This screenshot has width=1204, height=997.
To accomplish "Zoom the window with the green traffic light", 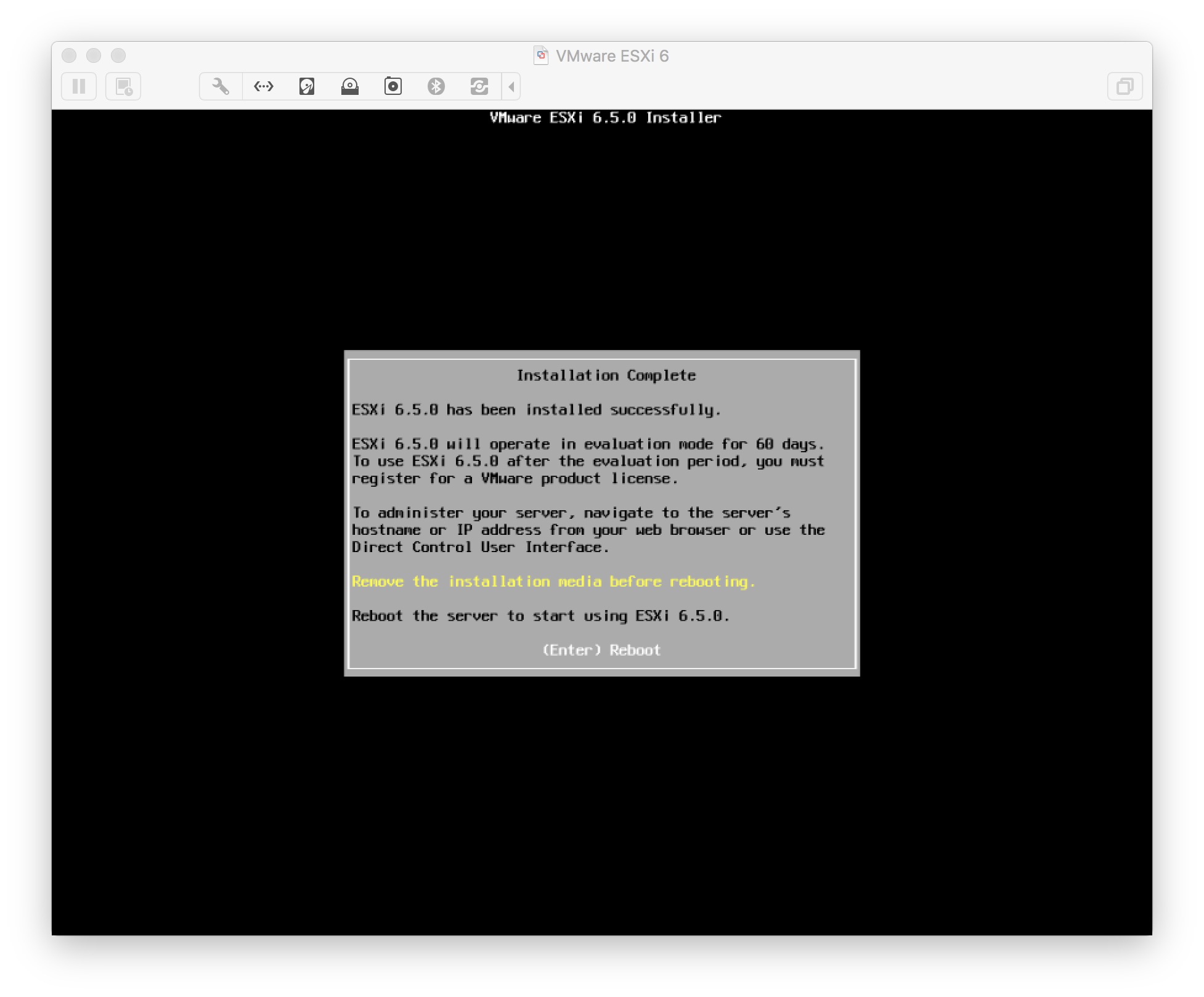I will click(118, 55).
